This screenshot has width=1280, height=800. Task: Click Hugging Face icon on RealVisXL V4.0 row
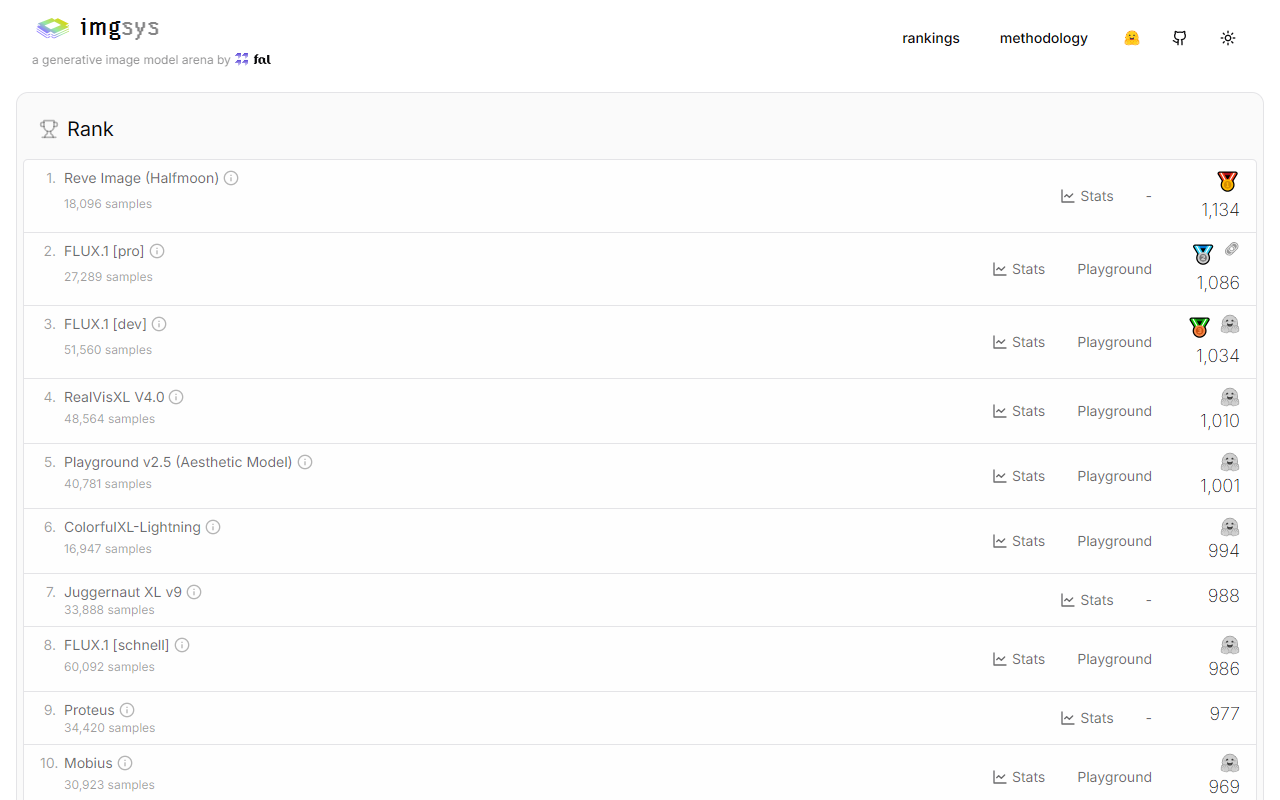(1230, 397)
